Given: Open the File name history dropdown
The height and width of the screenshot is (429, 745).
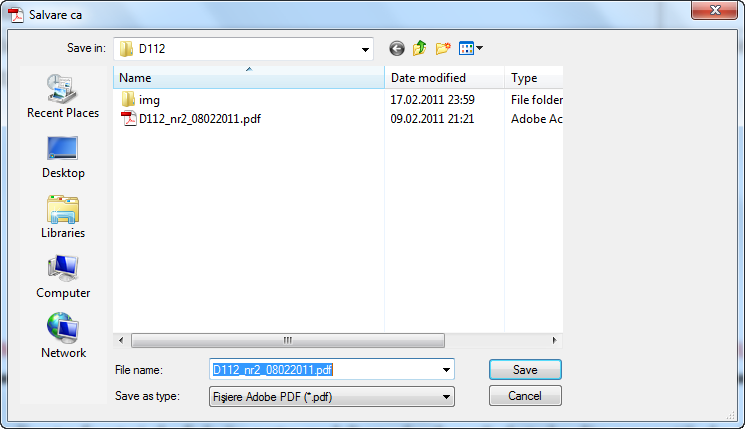Looking at the screenshot, I should tap(446, 370).
